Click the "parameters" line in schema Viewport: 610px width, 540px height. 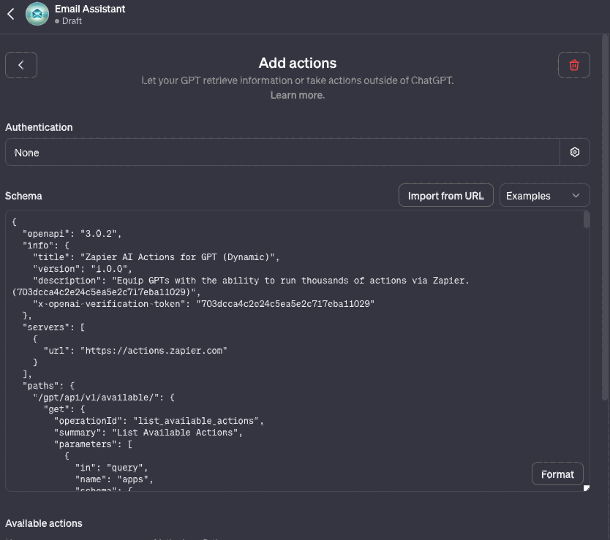pyautogui.click(x=93, y=444)
